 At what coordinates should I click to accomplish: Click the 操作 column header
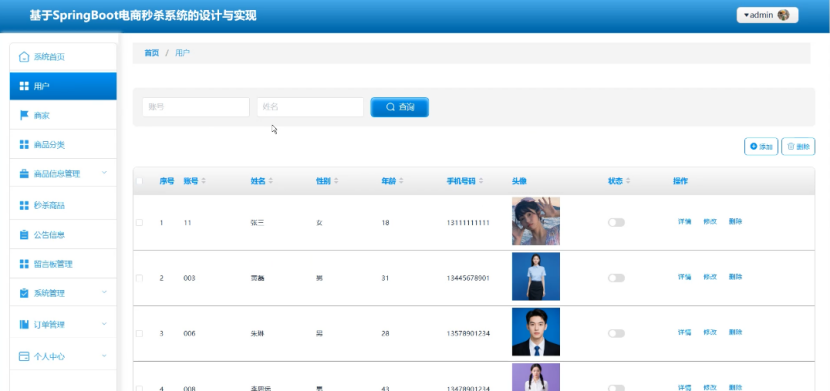[x=680, y=181]
